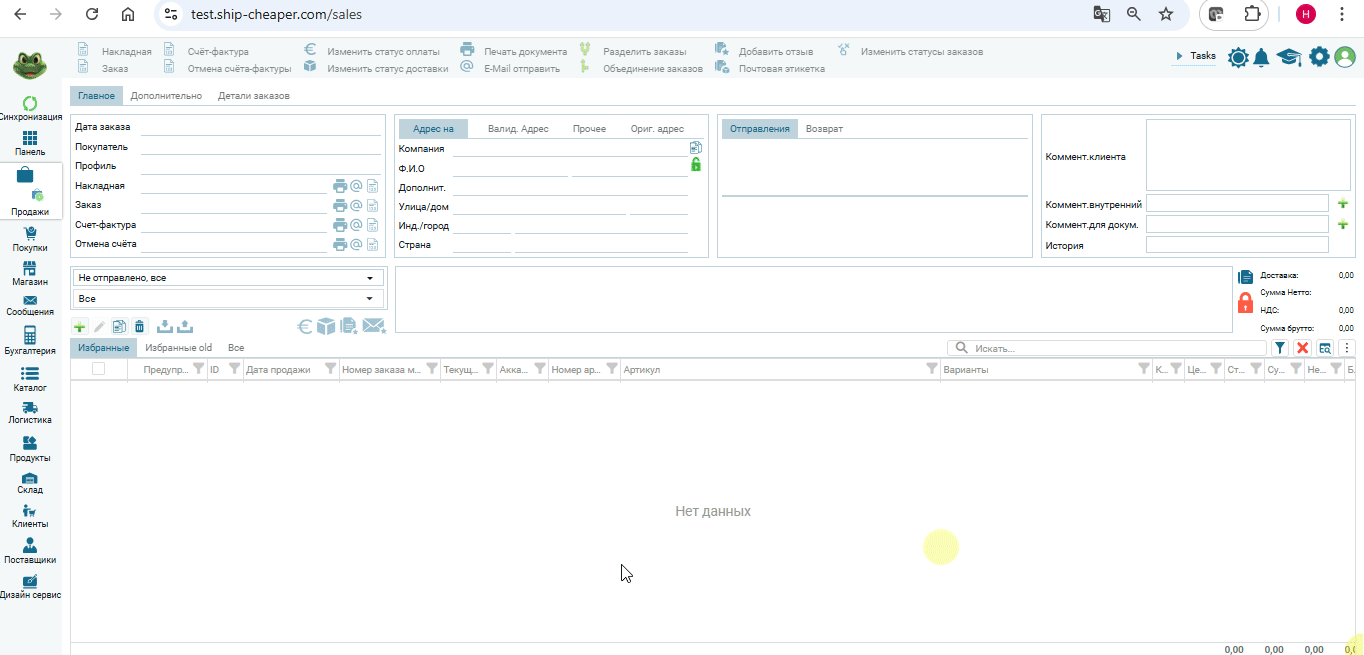Click 'Печать документа' toolbar button

[x=525, y=51]
